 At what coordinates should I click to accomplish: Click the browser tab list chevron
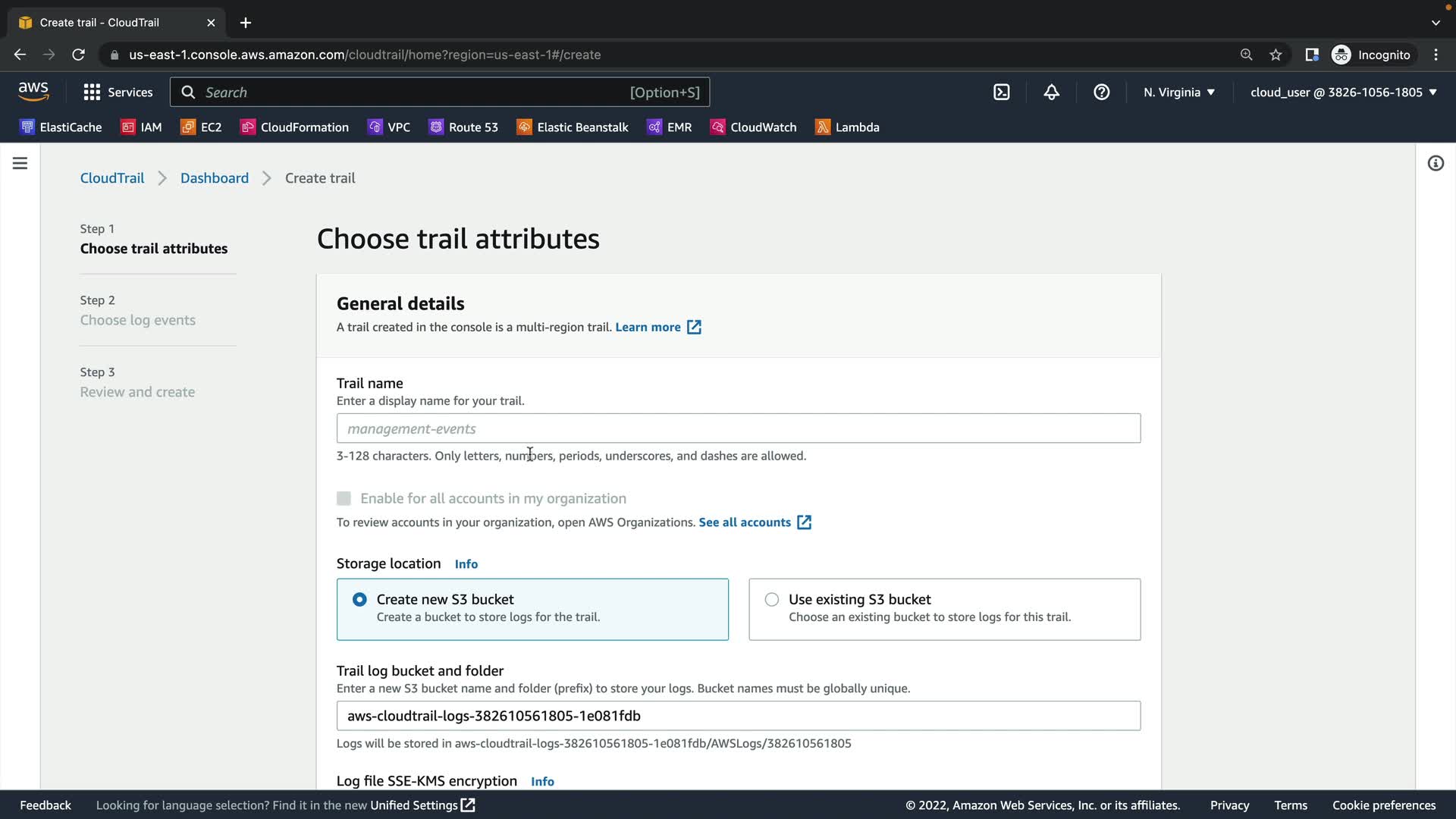pyautogui.click(x=1435, y=23)
